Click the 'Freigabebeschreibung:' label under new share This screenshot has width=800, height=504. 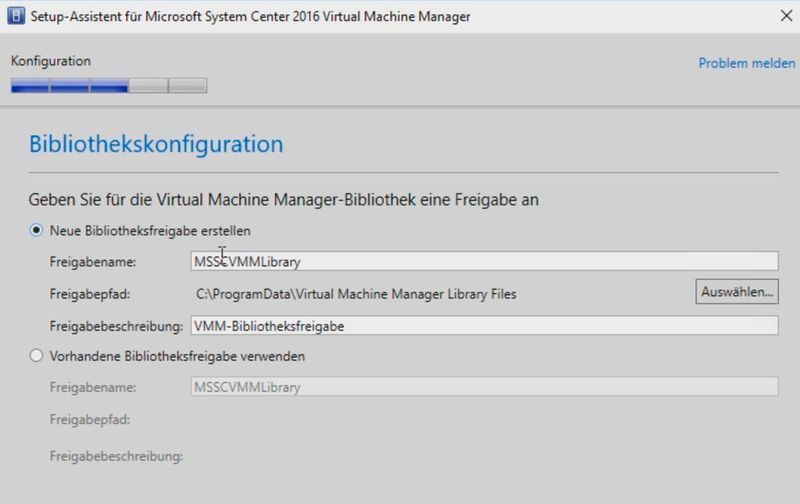tap(116, 326)
